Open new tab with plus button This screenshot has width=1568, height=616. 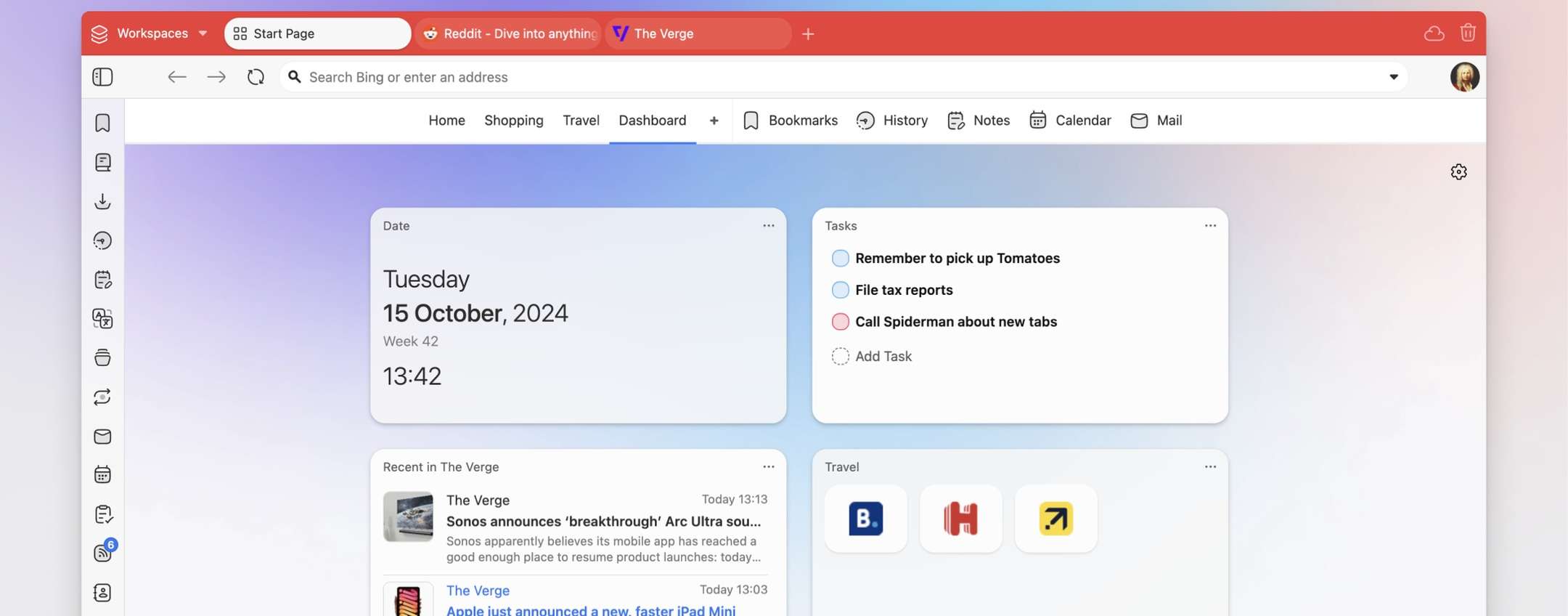(x=808, y=33)
